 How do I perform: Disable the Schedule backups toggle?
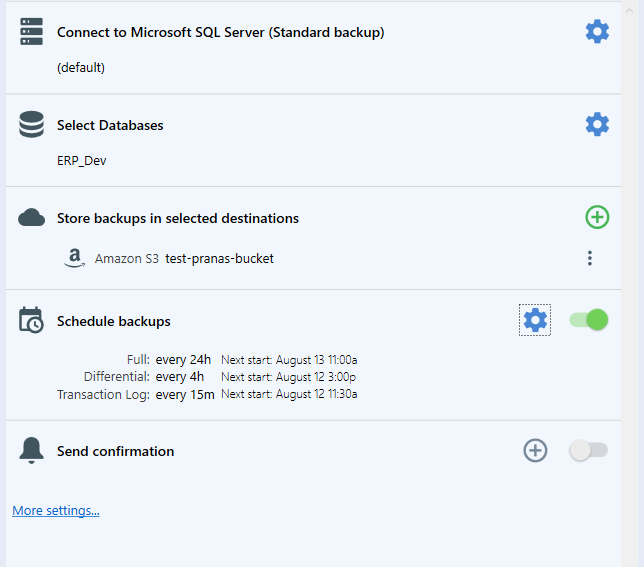[x=589, y=320]
